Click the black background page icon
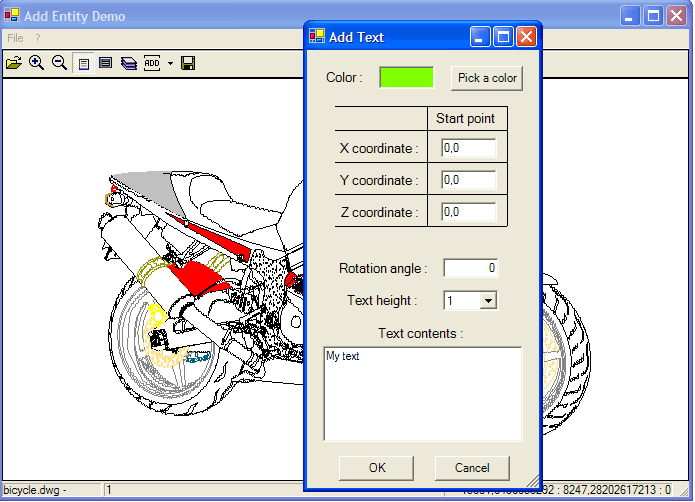The image size is (695, 502). 105,63
